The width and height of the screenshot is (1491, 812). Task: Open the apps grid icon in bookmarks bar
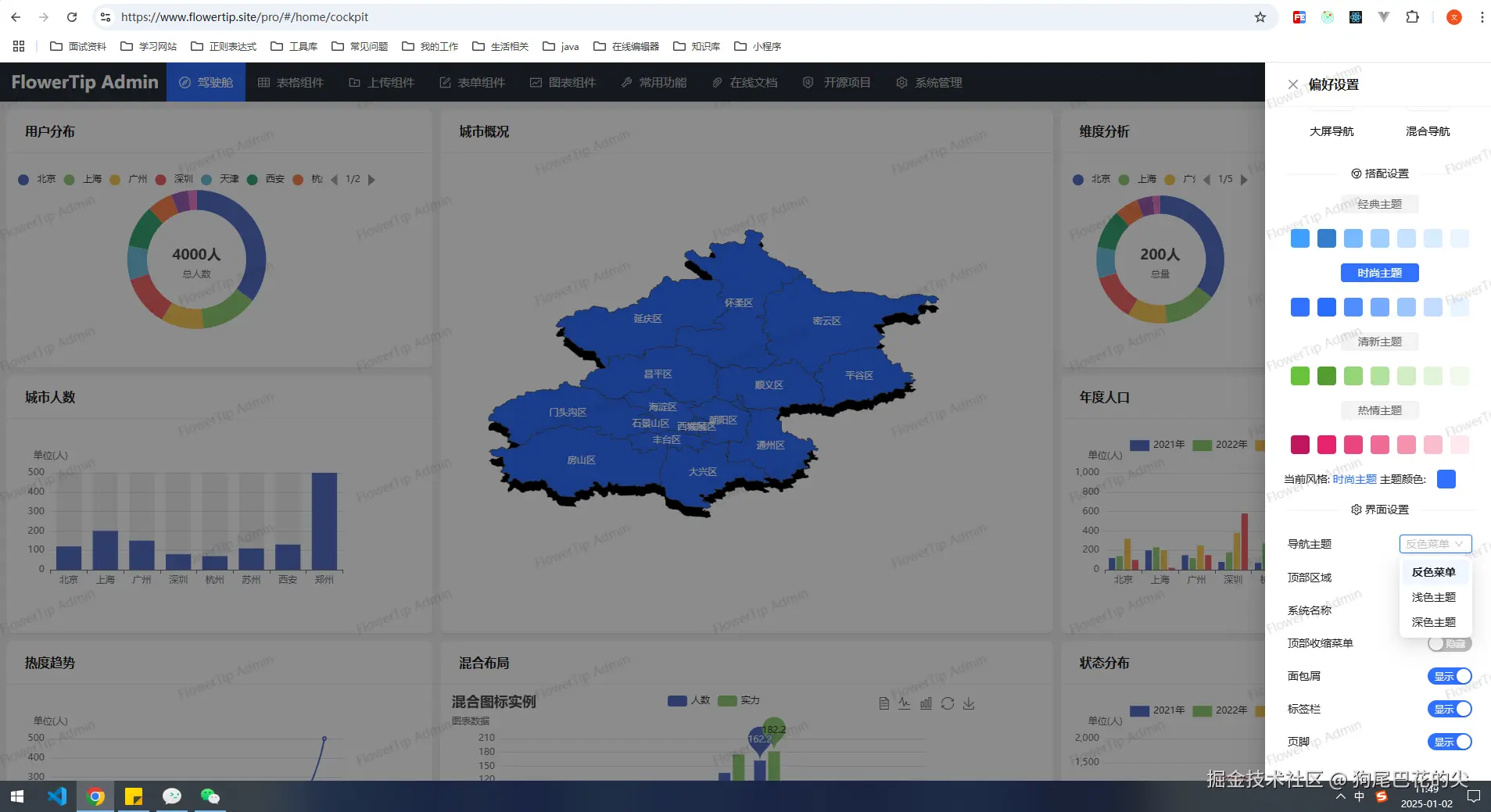[19, 46]
